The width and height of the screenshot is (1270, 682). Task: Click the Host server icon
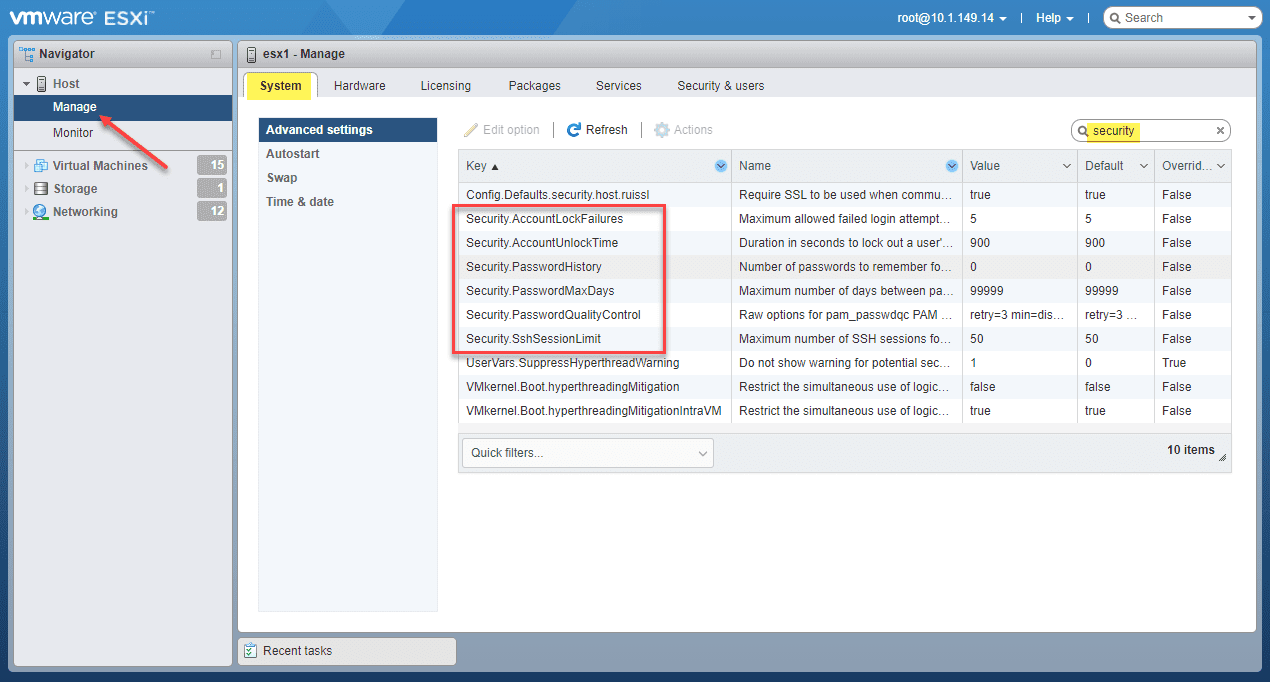[41, 84]
